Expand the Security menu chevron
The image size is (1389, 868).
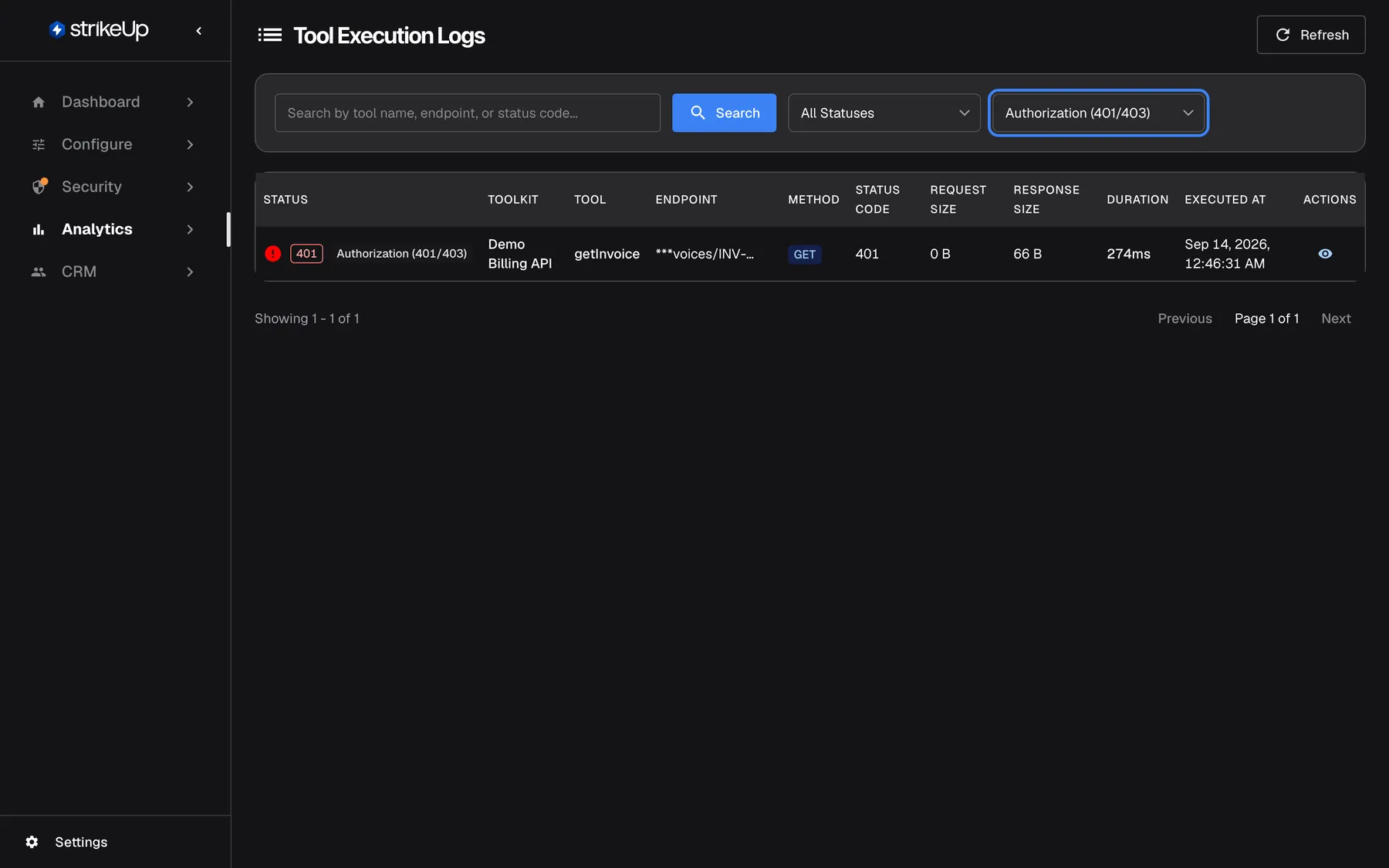[190, 187]
